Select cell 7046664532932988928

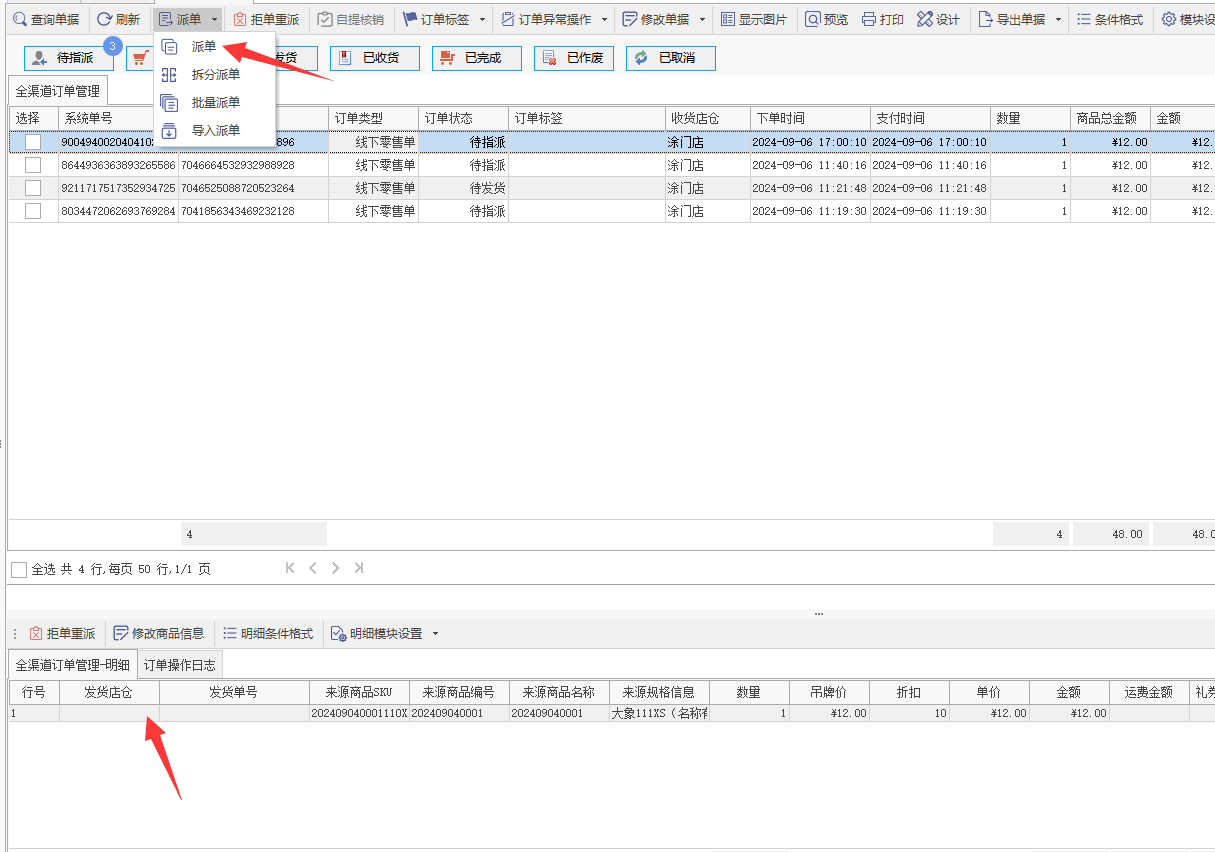(x=253, y=165)
